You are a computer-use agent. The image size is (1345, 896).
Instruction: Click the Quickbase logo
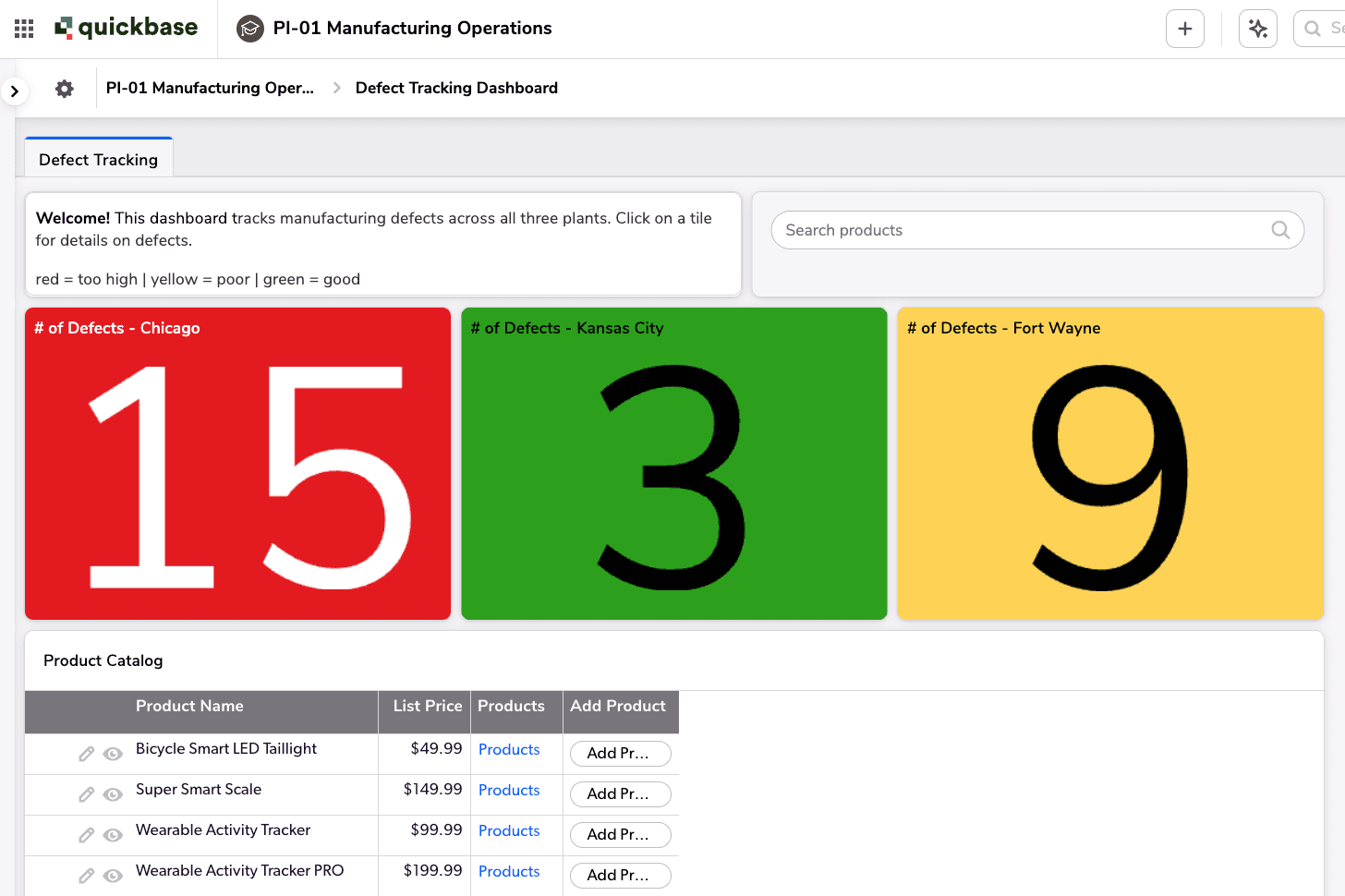(127, 28)
